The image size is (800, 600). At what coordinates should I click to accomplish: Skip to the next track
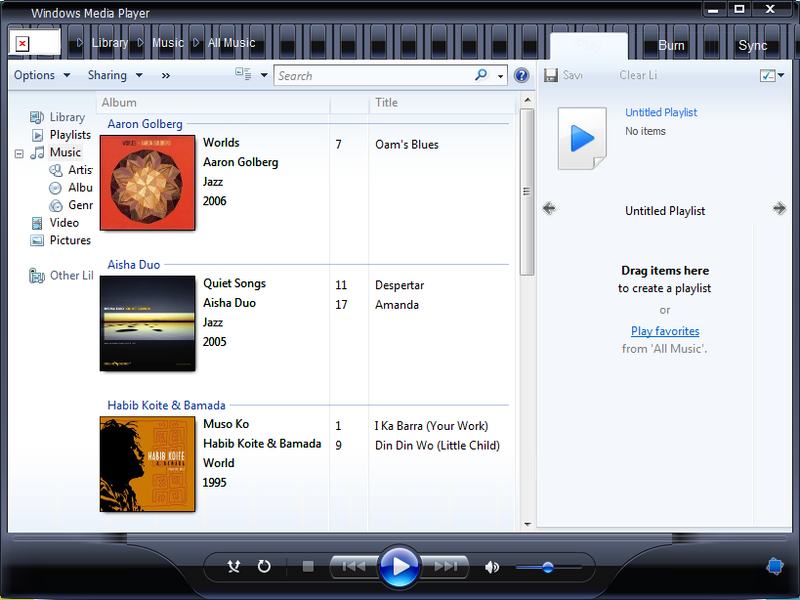tap(445, 566)
